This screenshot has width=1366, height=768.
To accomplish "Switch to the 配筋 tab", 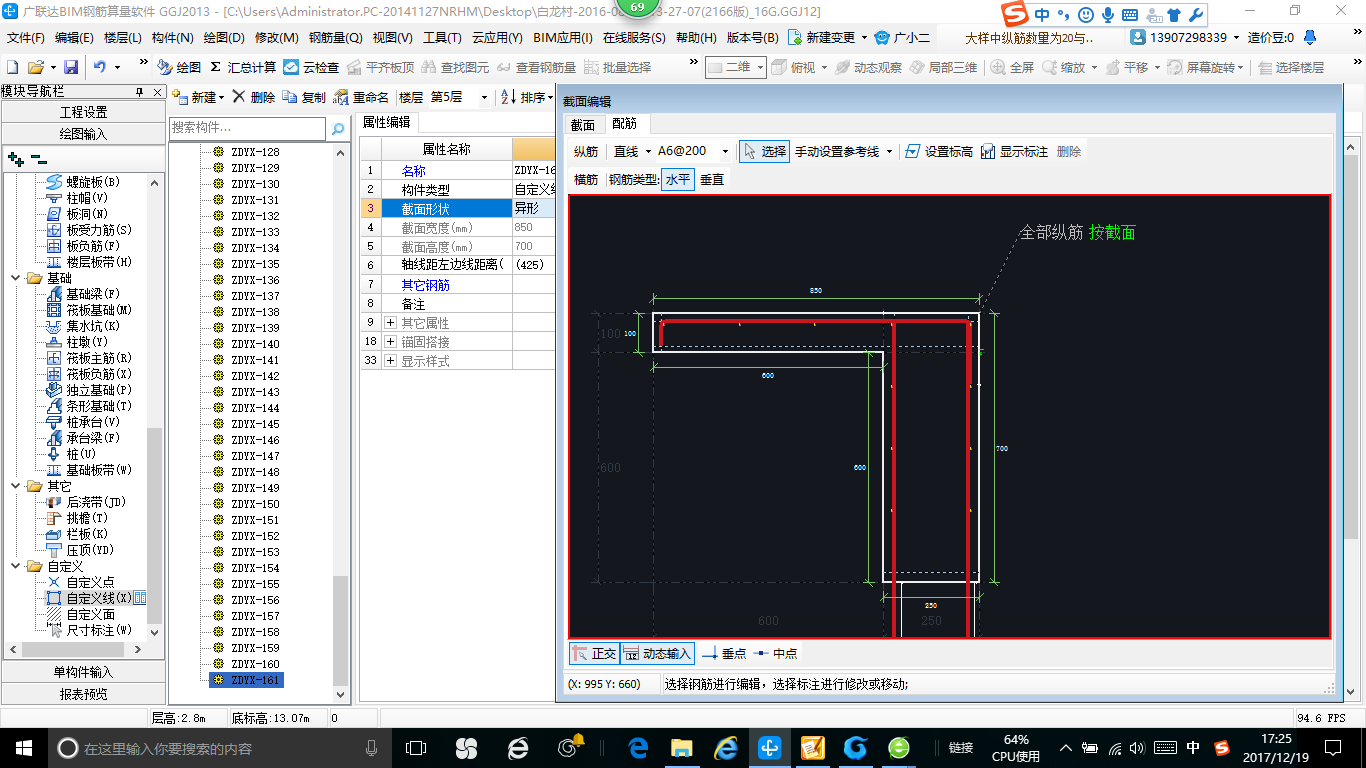I will 625,124.
